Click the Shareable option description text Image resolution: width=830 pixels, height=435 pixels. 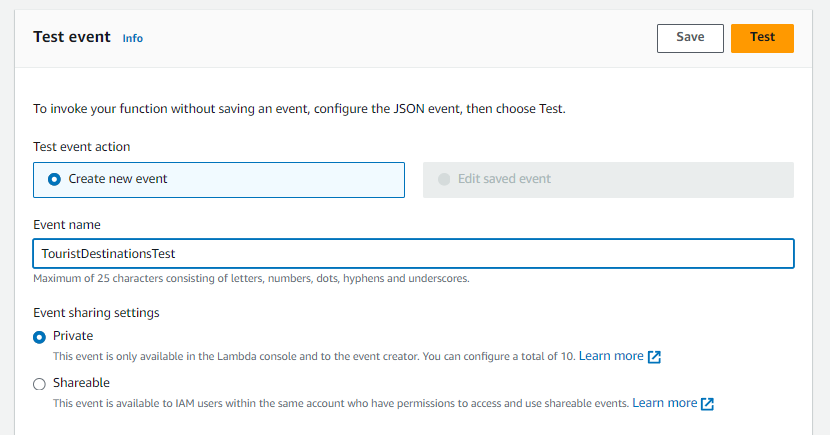(x=340, y=403)
